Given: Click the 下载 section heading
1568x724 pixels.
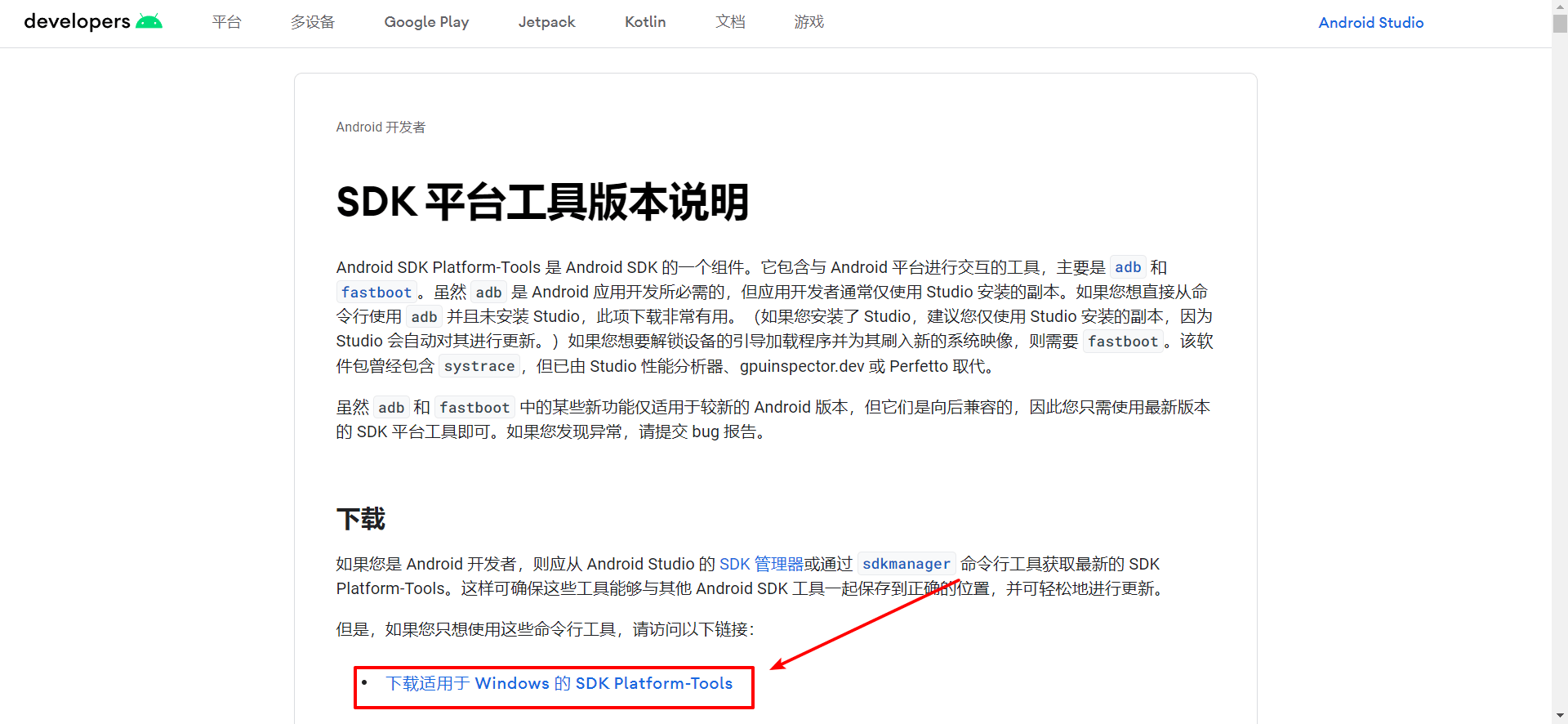Looking at the screenshot, I should pyautogui.click(x=360, y=519).
